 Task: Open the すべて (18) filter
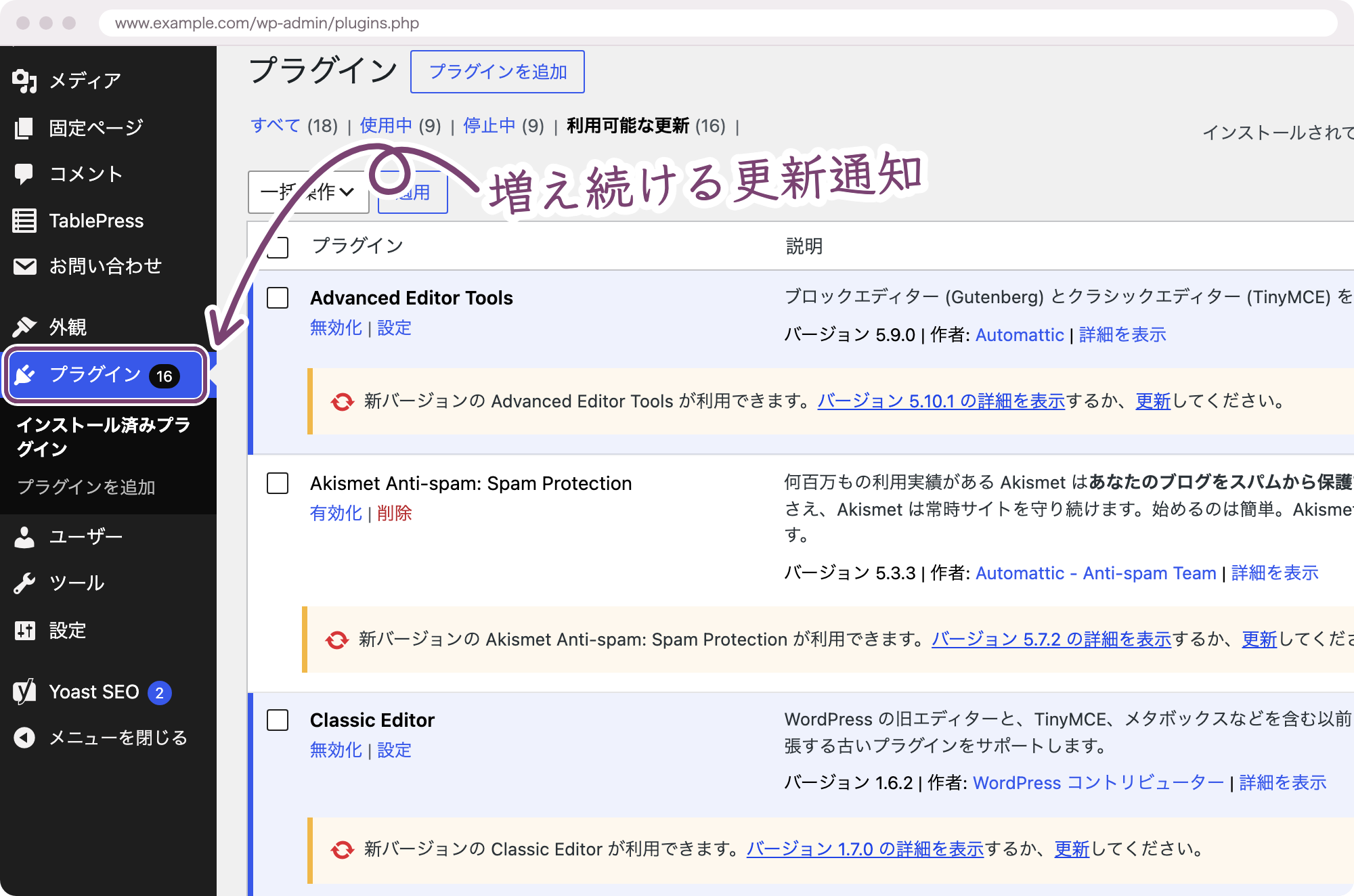[x=294, y=126]
